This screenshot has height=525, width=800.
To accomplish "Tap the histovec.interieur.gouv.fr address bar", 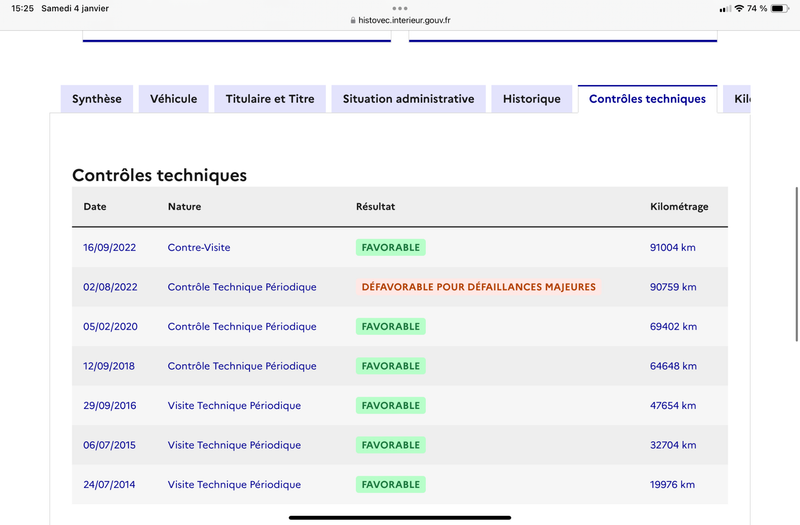I will [400, 20].
